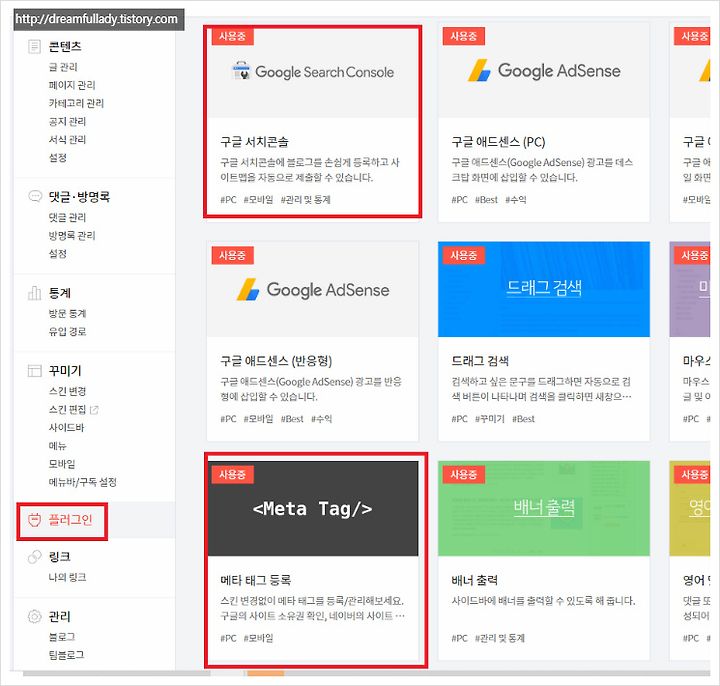Click the Google Search Console logo icon
720x686 pixels.
pyautogui.click(x=241, y=71)
